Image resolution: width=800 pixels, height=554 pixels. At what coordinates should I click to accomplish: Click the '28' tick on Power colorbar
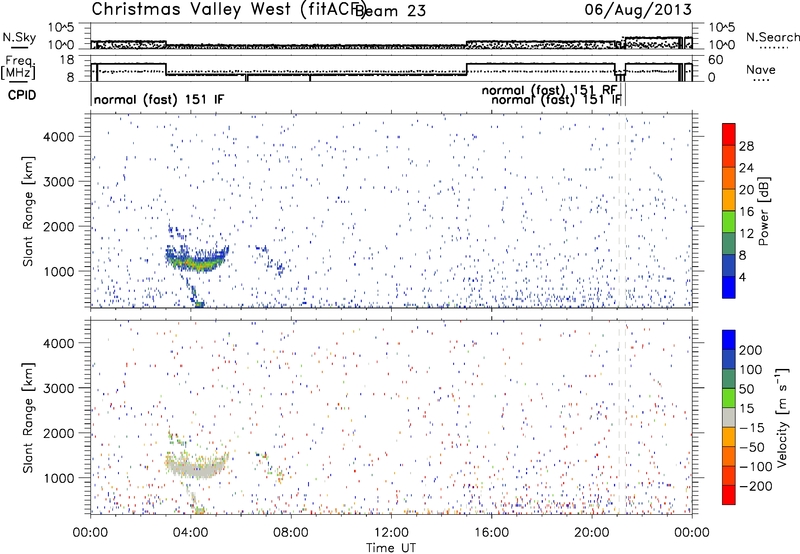746,146
